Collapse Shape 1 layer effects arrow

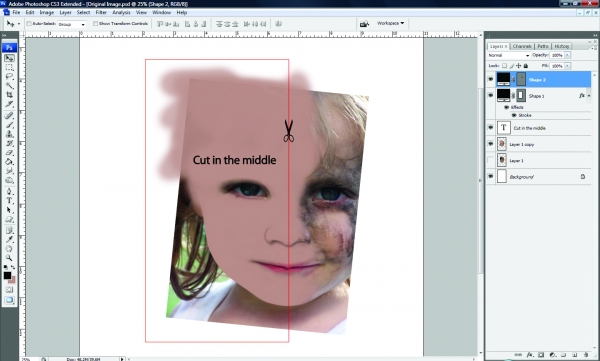tap(589, 96)
